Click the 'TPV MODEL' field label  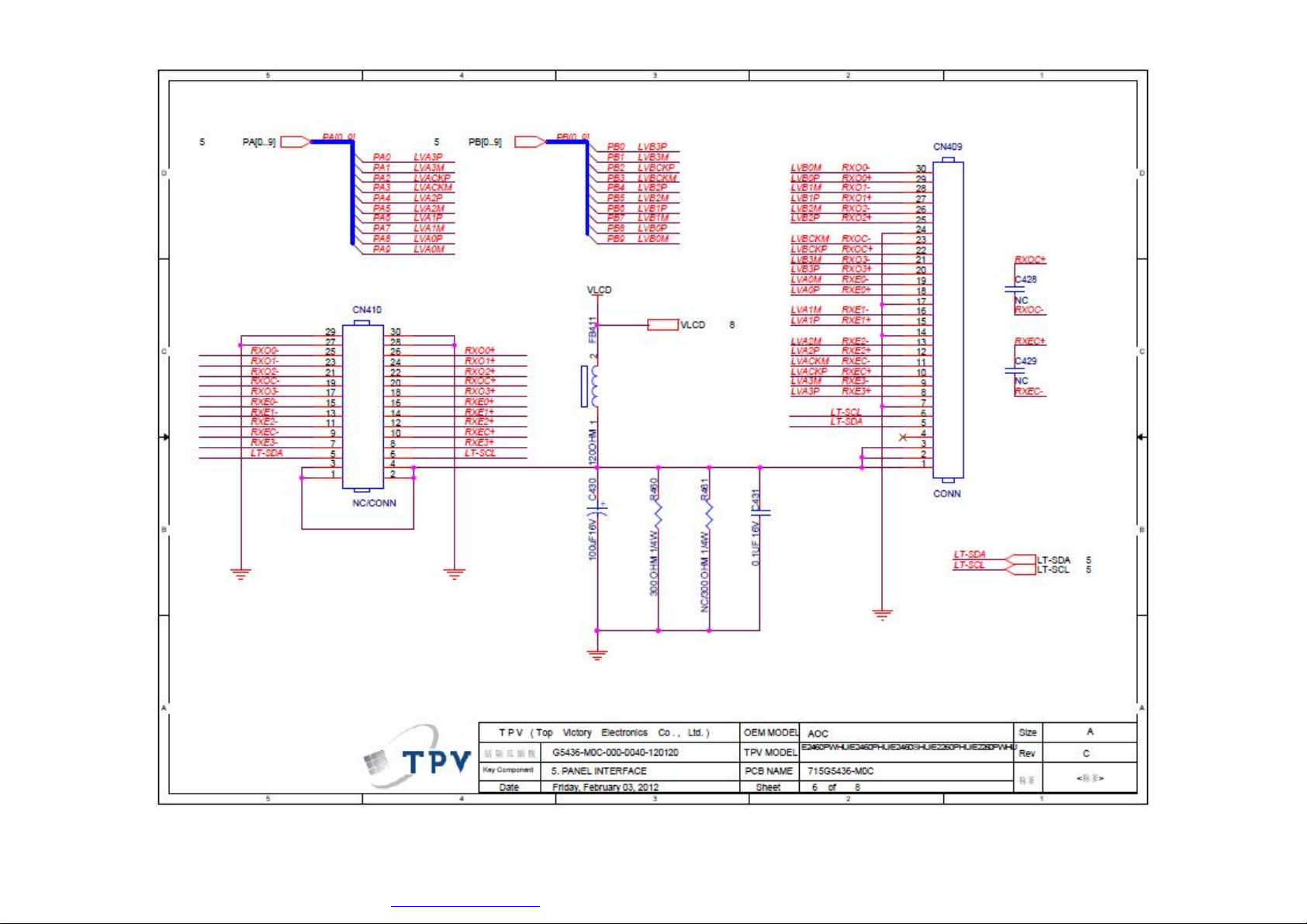(770, 753)
